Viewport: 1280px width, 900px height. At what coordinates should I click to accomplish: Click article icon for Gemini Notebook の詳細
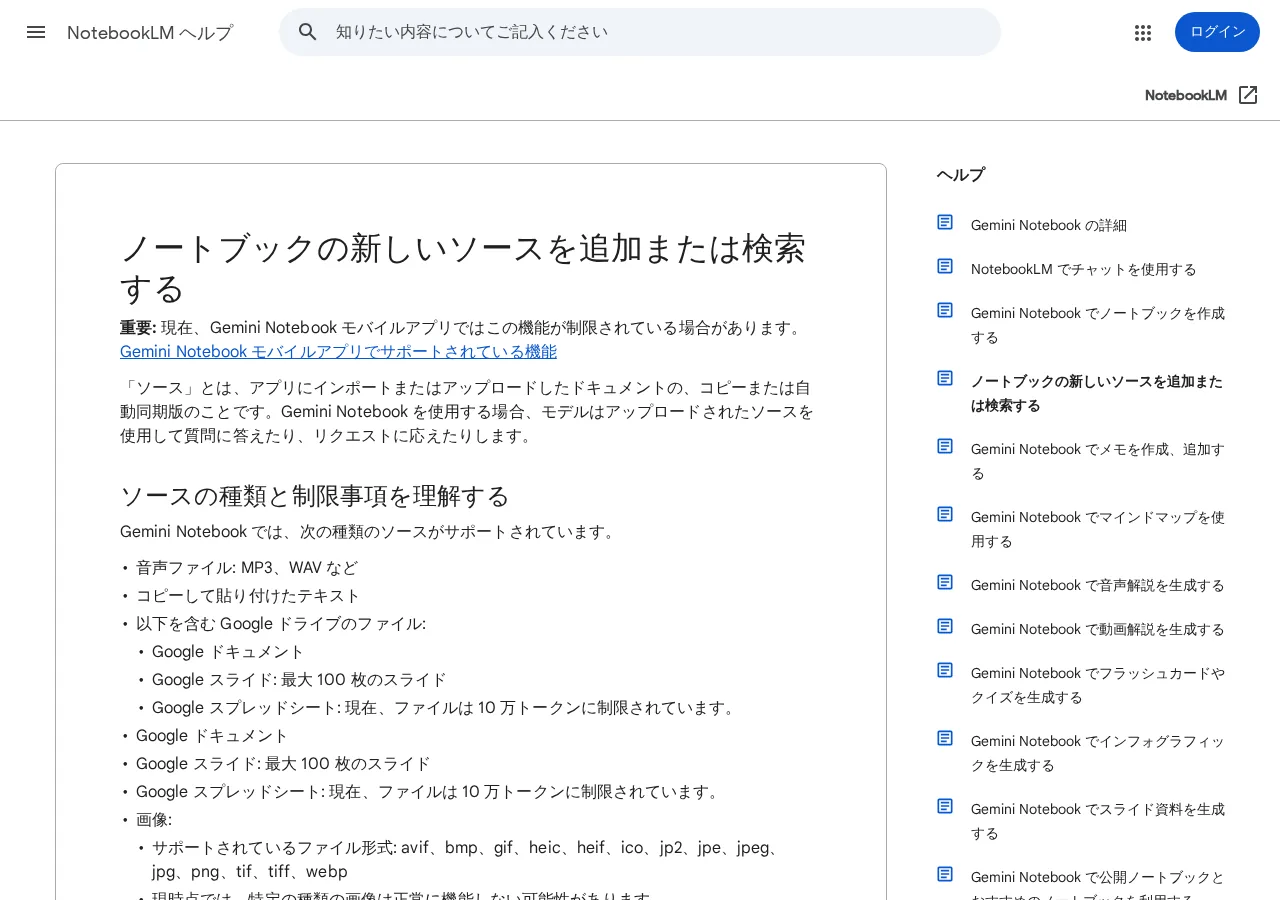(x=945, y=222)
